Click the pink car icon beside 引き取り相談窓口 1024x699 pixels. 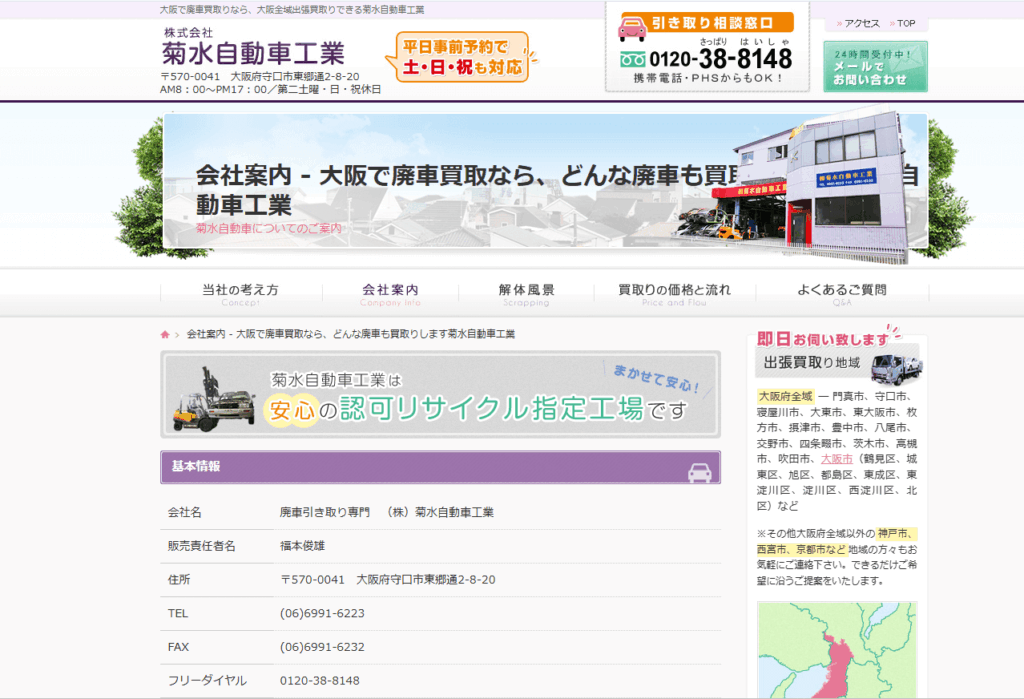pyautogui.click(x=633, y=24)
